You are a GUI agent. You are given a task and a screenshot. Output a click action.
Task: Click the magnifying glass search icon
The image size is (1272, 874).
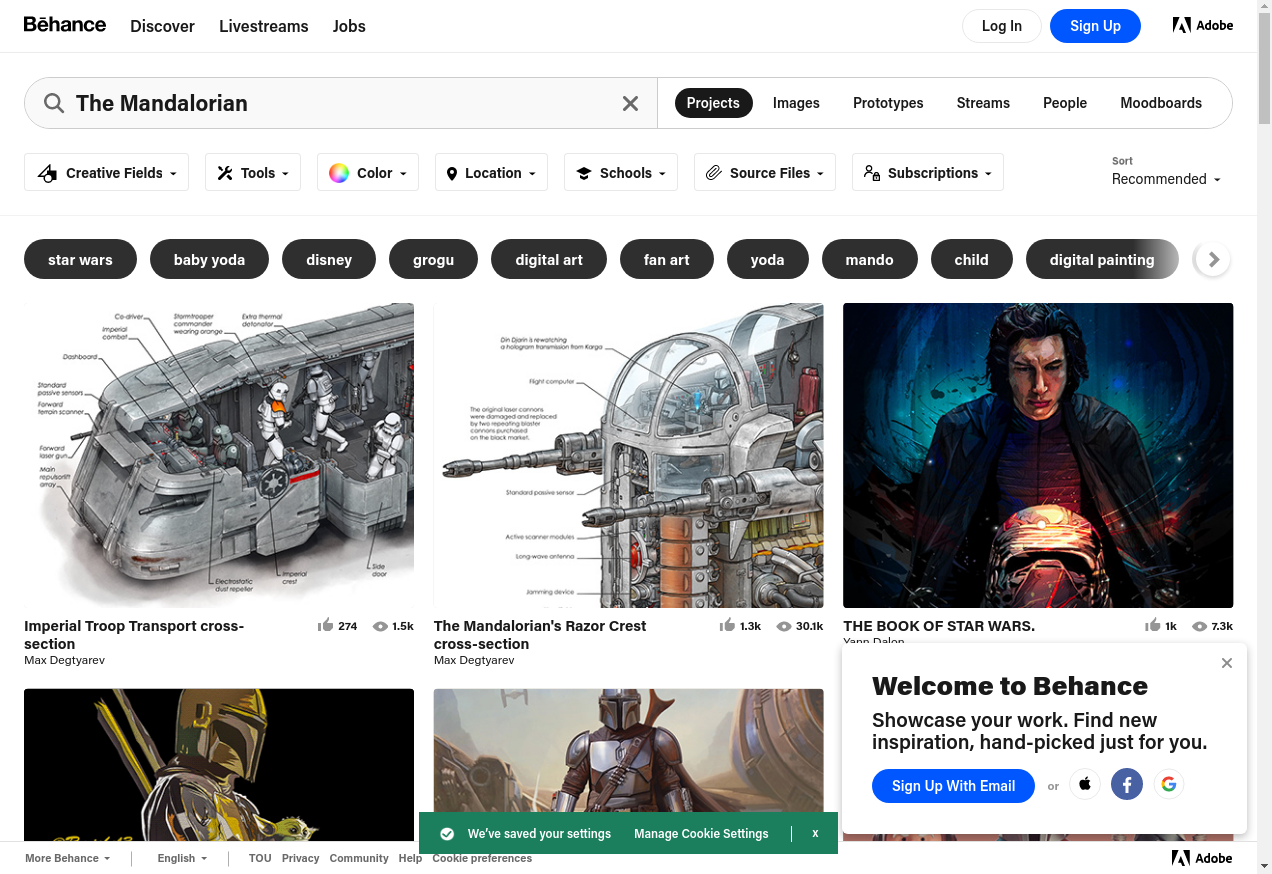pos(54,103)
